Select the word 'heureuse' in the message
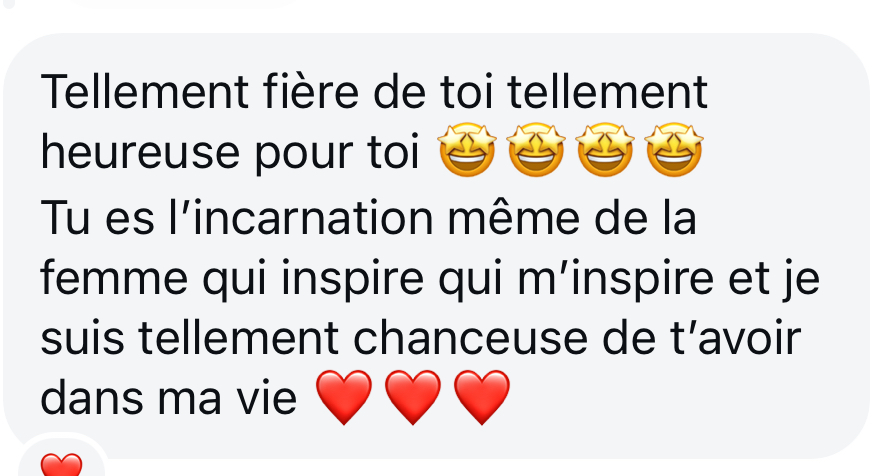This screenshot has height=476, width=882. click(x=141, y=154)
